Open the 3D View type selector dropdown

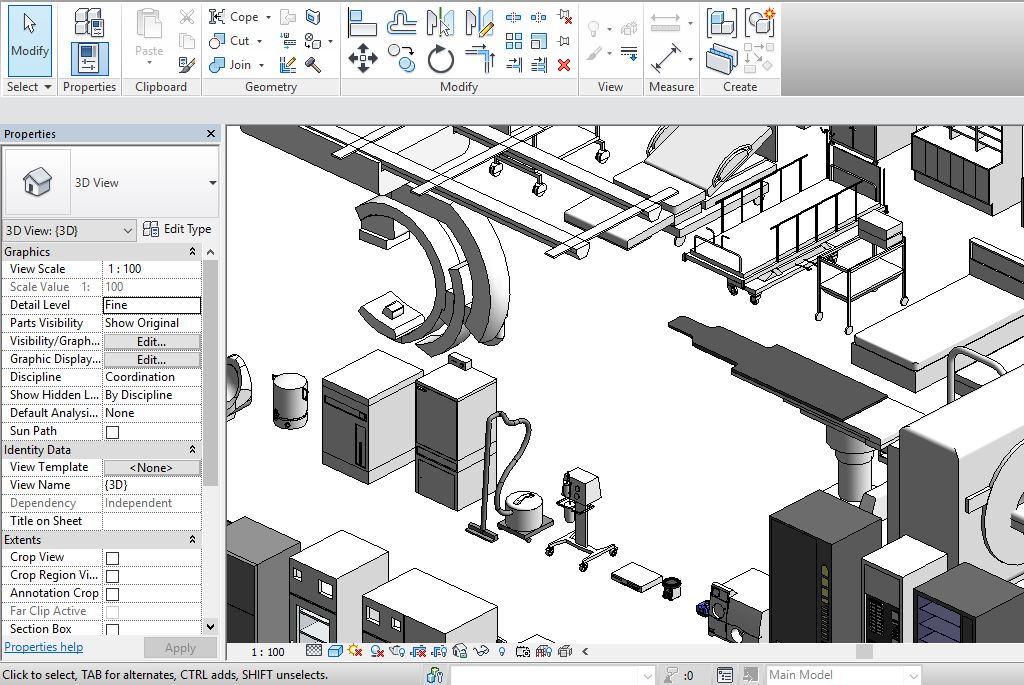click(212, 183)
